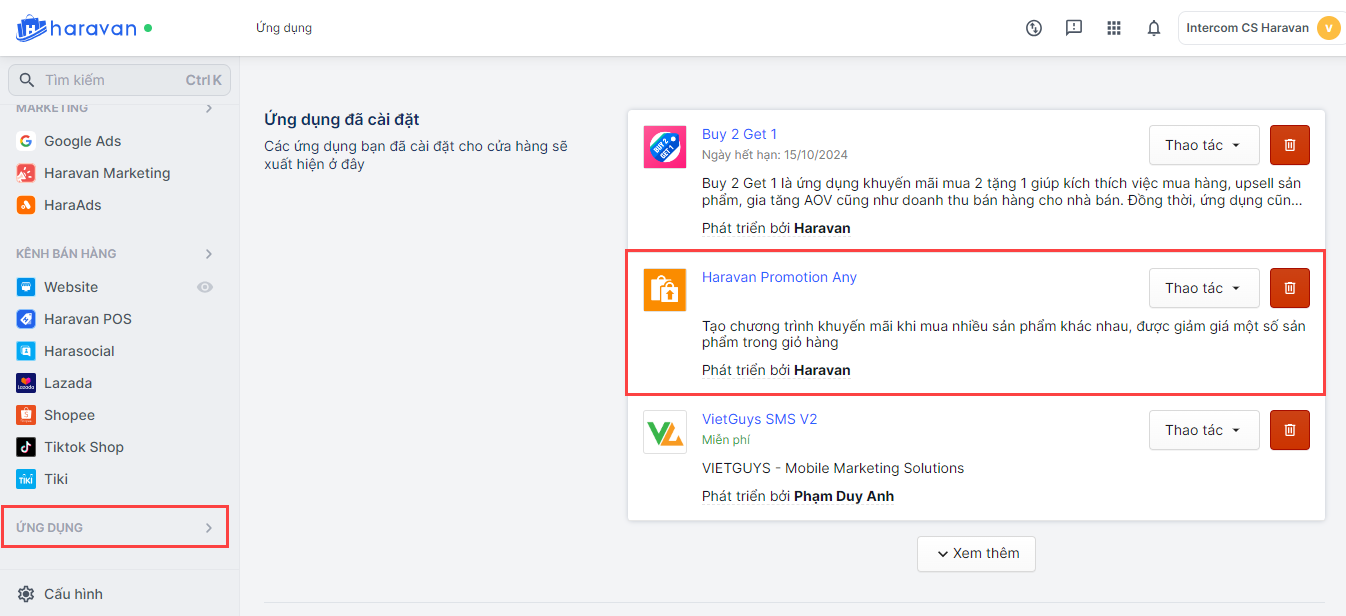Open Website sales channel
The image size is (1346, 616).
71,287
